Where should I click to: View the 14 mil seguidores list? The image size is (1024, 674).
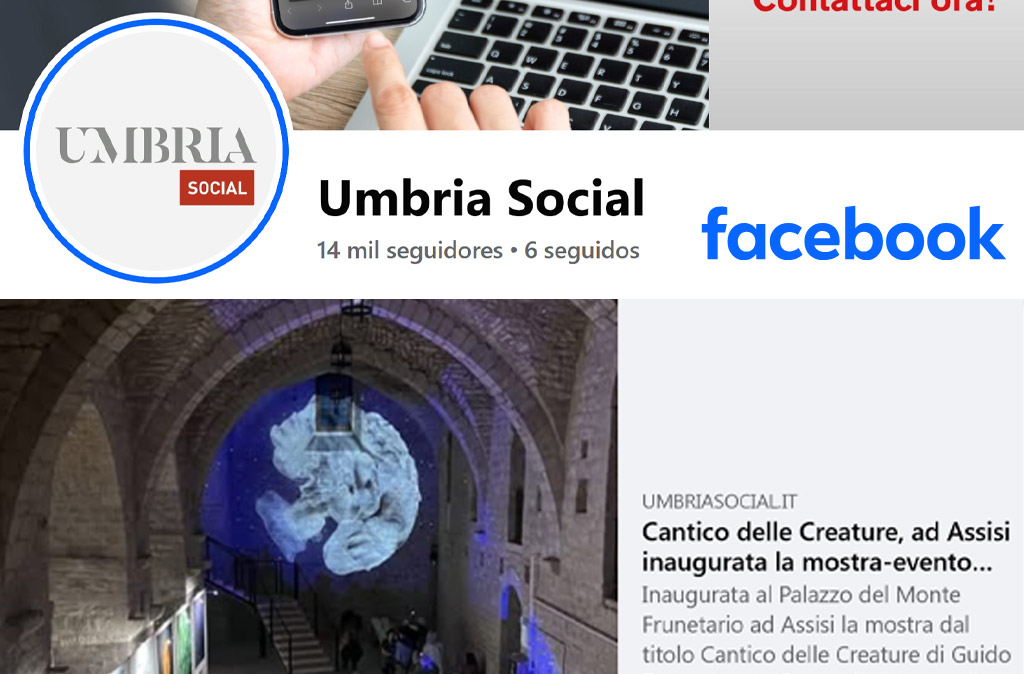click(409, 250)
